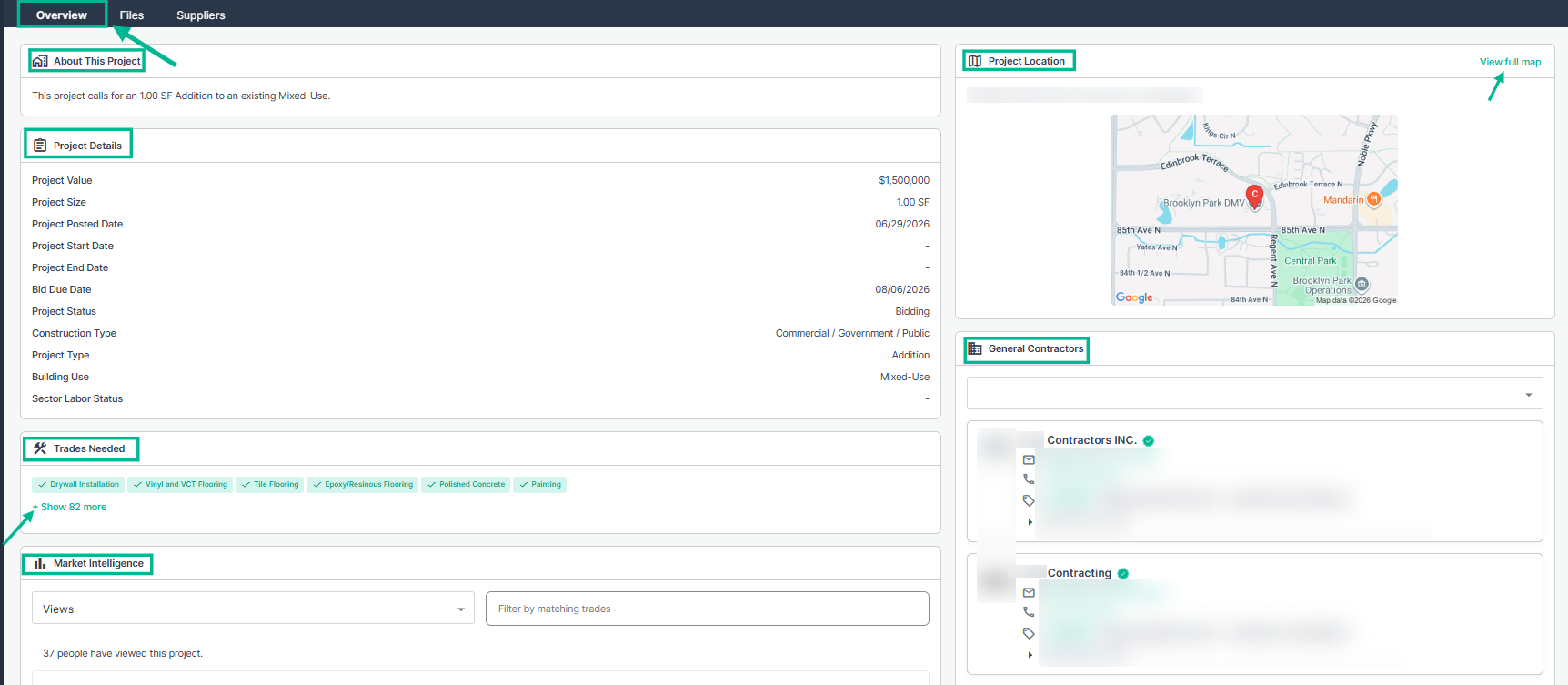Viewport: 1568px width, 685px height.
Task: Open the View full map link
Action: click(x=1510, y=62)
